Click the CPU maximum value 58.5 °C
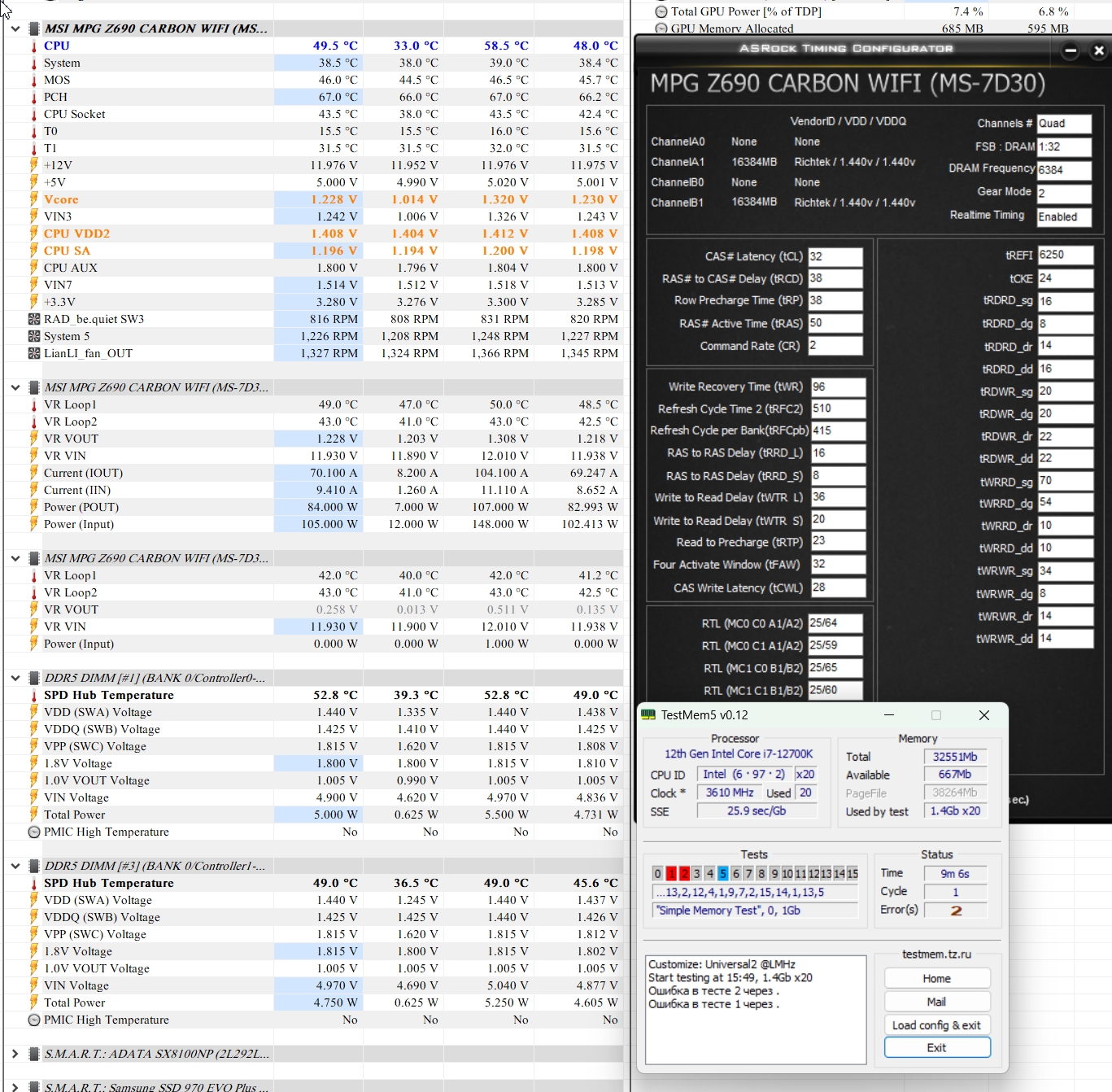 506,46
